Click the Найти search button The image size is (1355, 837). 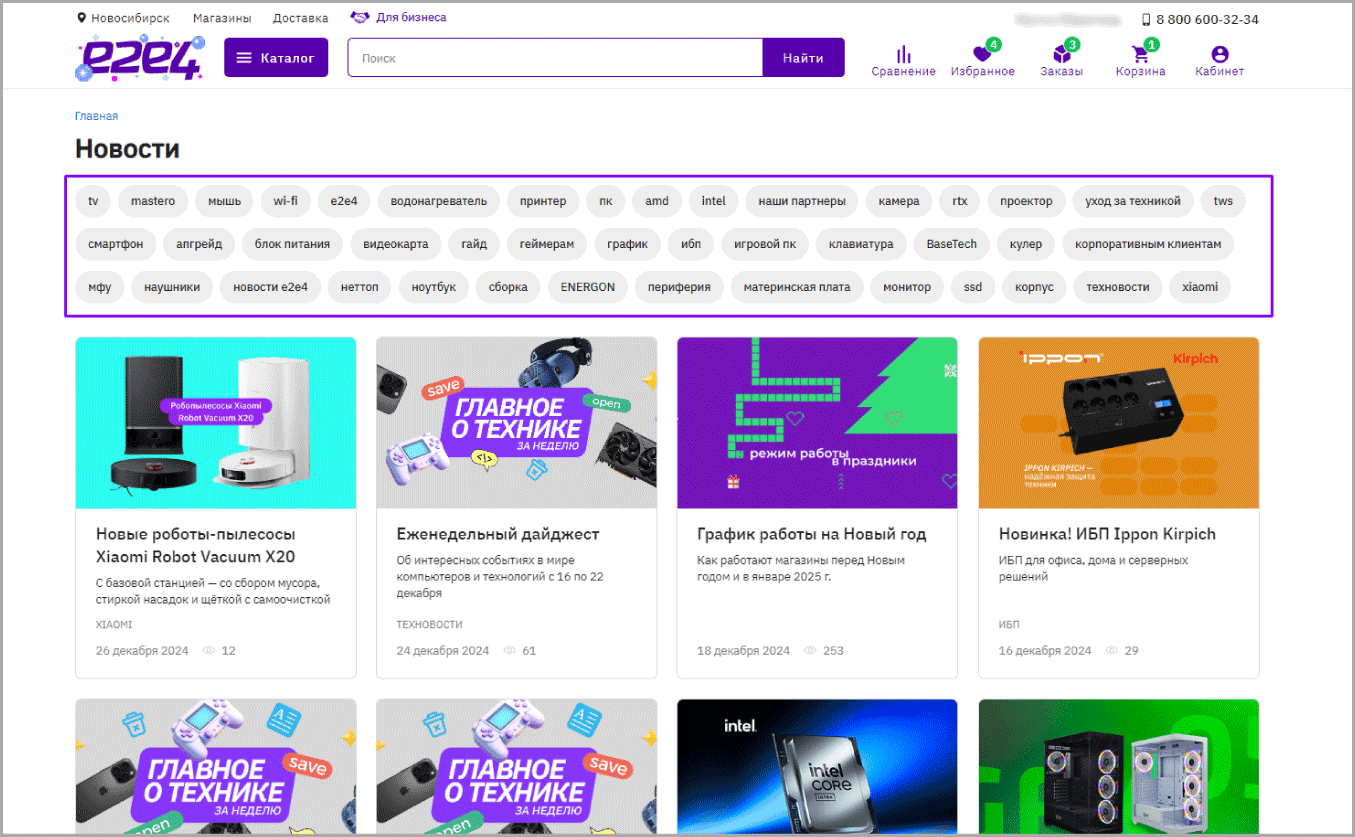[x=803, y=58]
